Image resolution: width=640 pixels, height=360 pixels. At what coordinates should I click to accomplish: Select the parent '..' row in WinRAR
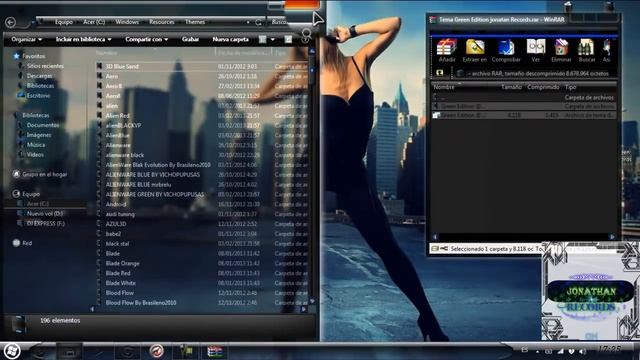click(524, 97)
